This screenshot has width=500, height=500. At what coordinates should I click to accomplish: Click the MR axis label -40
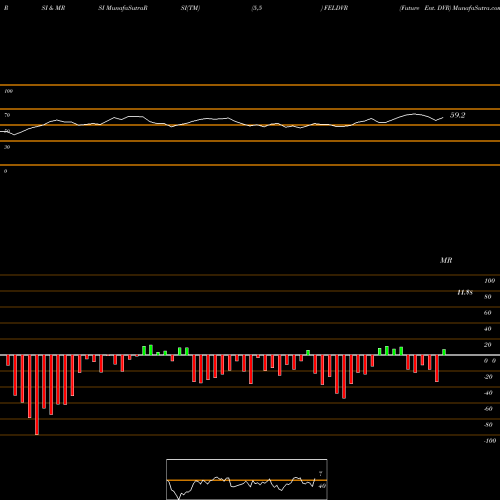pyautogui.click(x=488, y=393)
